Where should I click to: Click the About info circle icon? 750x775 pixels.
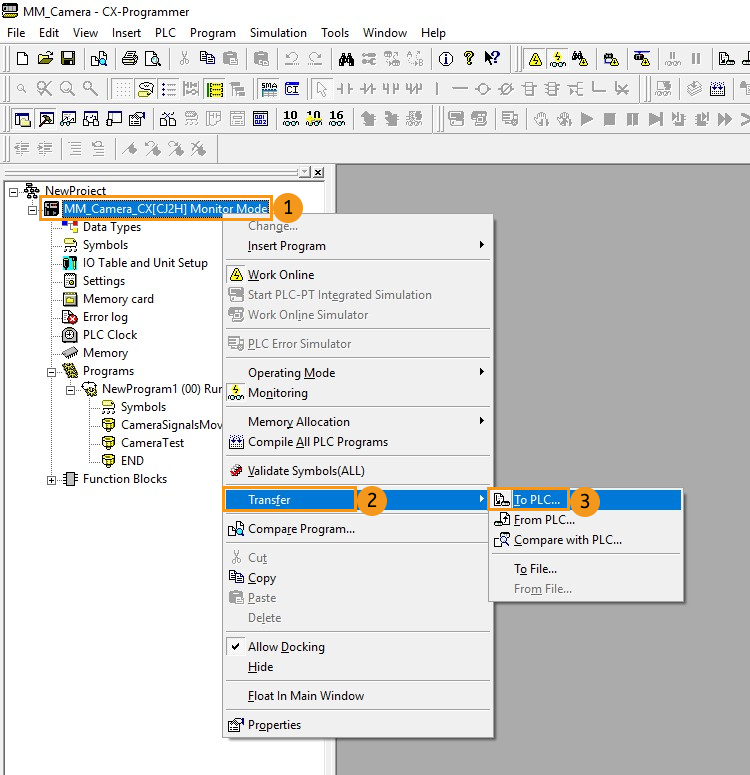(x=445, y=59)
